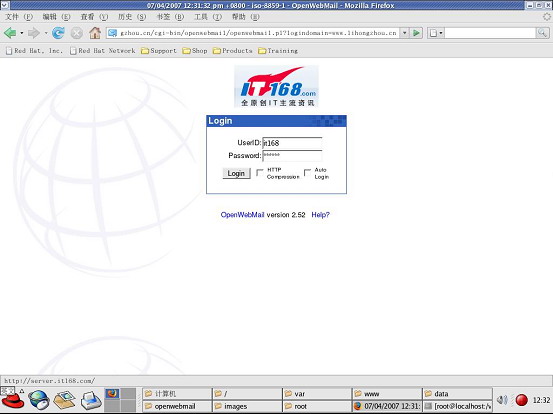Expand the address bar URL history dropdown
This screenshot has width=553, height=414.
405,33
